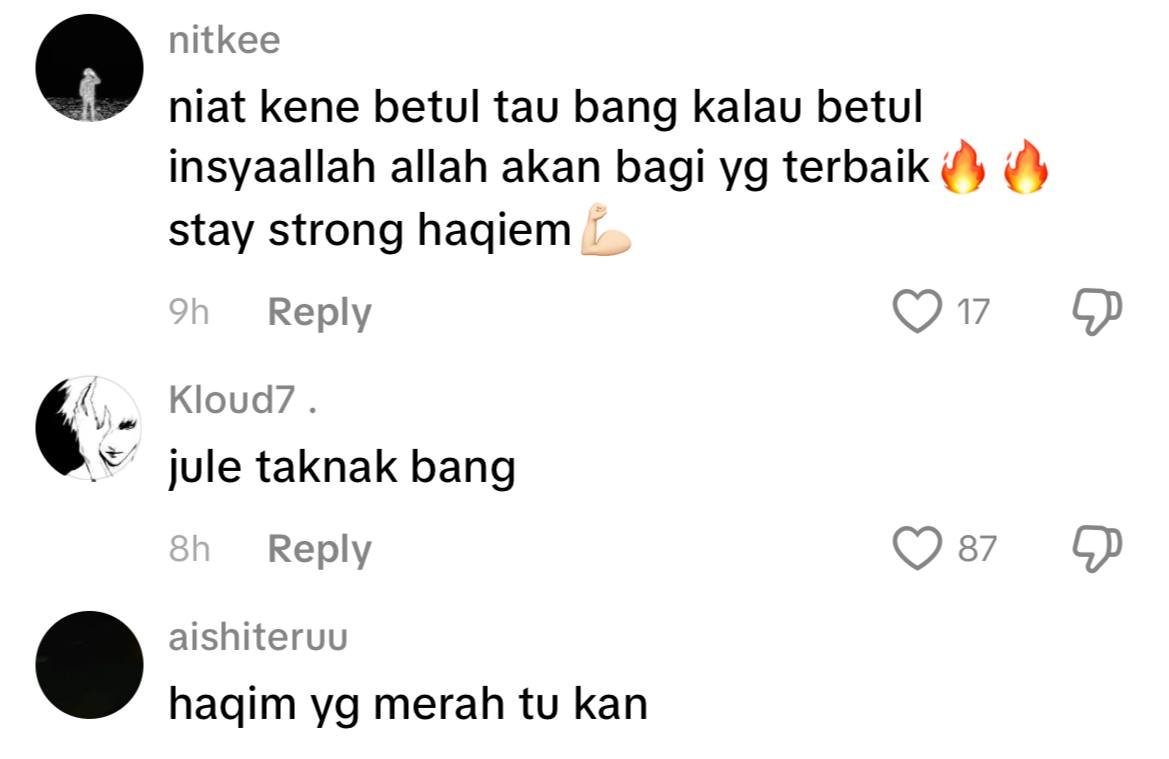Click the first fire emoji
This screenshot has height=759, width=1169.
pyautogui.click(x=962, y=167)
